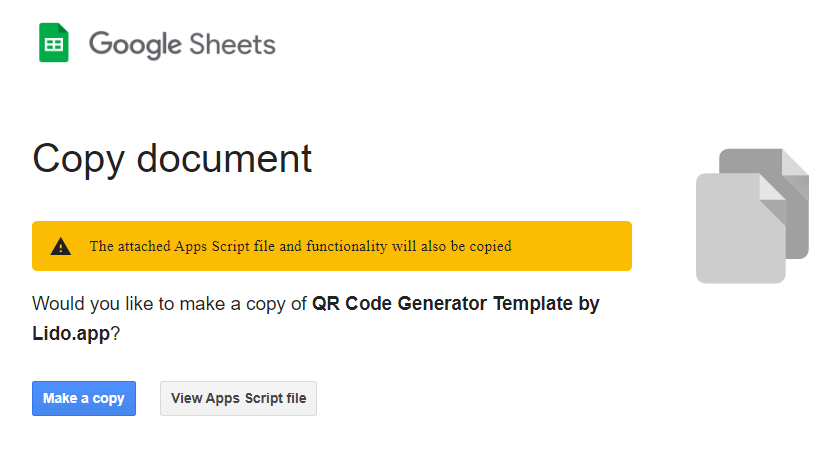Click the word "document" in the heading
Viewport: 832px width, 458px height.
pyautogui.click(x=224, y=158)
